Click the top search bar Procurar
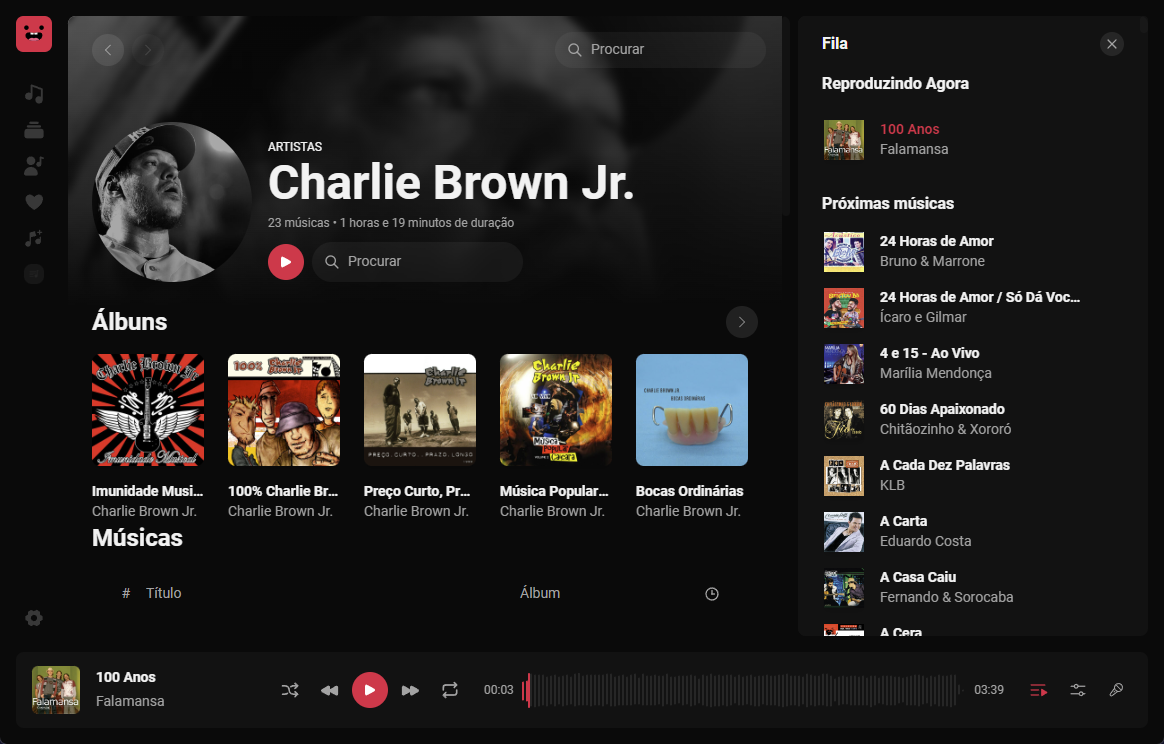The width and height of the screenshot is (1164, 744). tap(660, 50)
